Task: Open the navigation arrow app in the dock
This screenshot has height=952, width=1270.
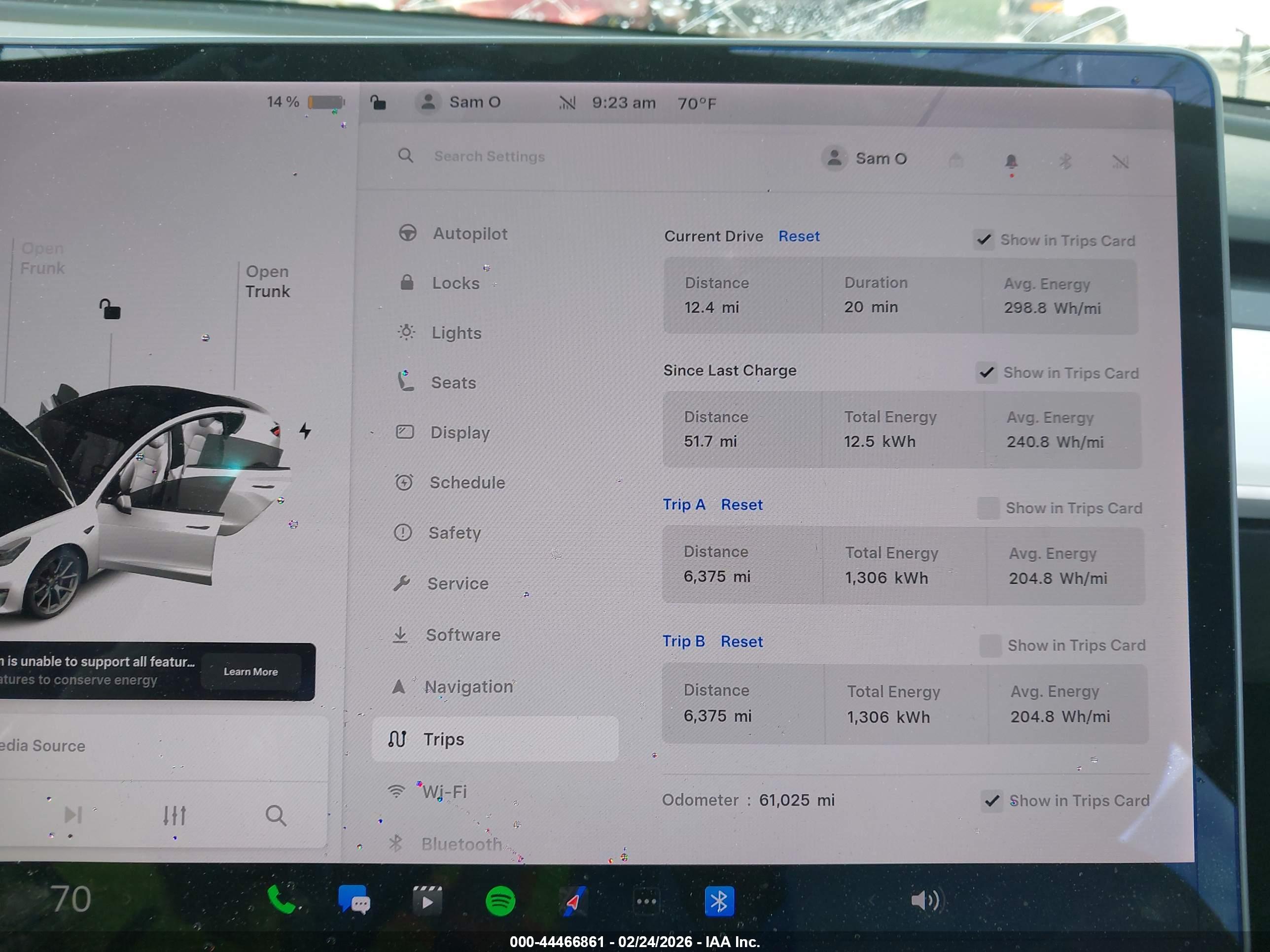Action: [573, 902]
